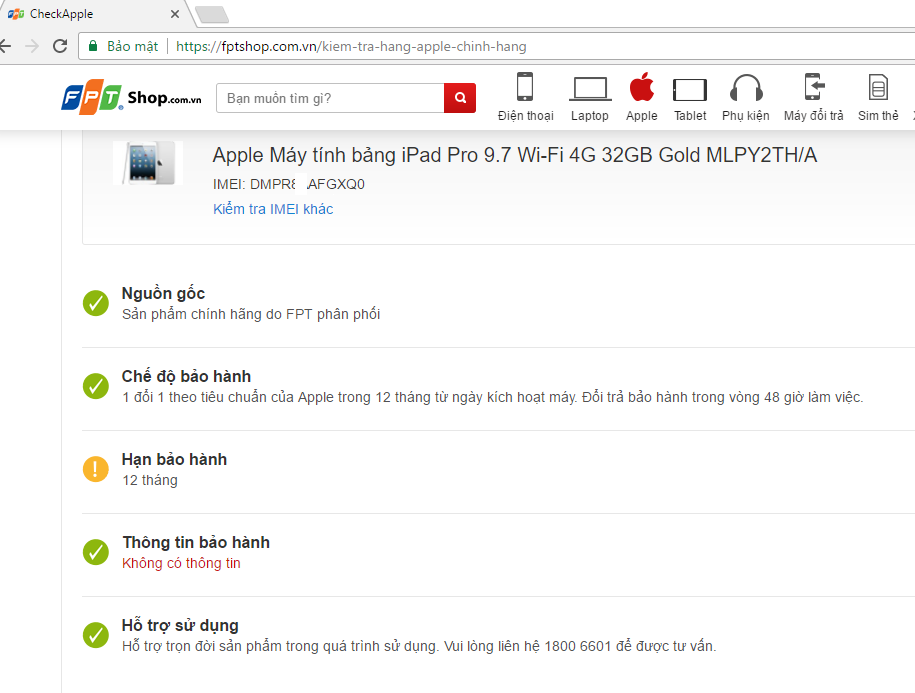Focus the Bạn muốn tìm gì search field
Viewport: 915px width, 693px height.
(330, 98)
